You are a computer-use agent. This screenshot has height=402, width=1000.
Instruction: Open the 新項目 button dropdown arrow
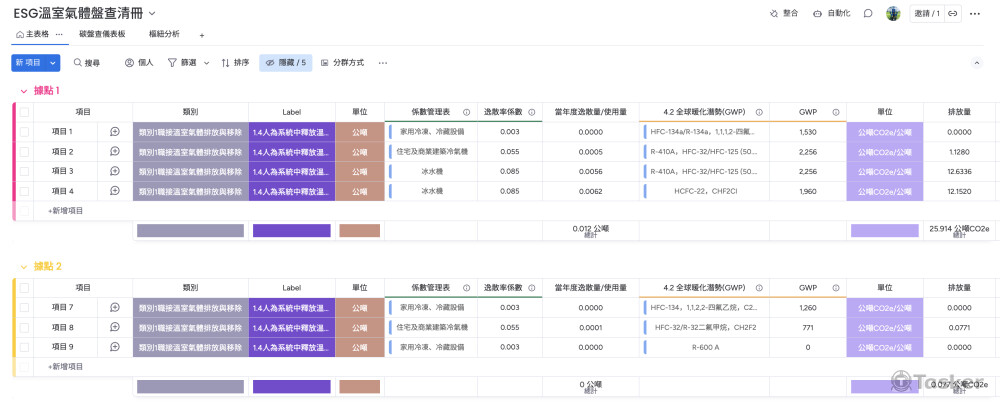click(x=53, y=63)
